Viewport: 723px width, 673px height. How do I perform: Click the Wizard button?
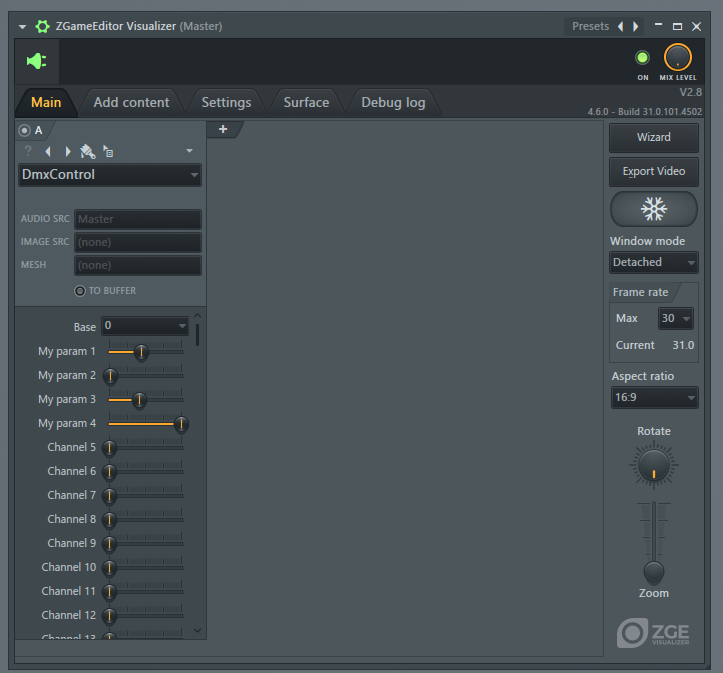(653, 137)
